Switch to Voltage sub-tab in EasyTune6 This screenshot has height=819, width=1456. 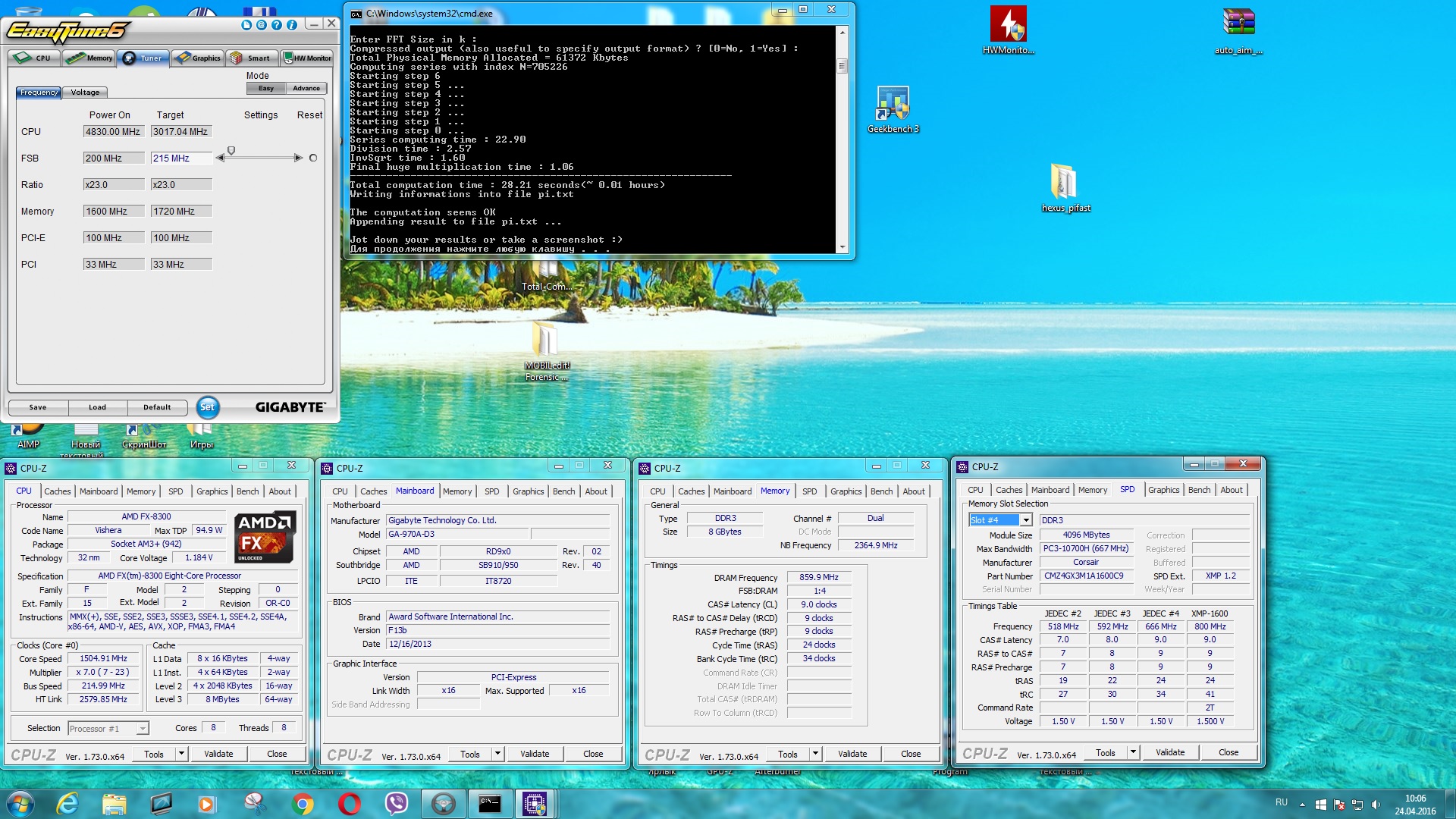[85, 93]
